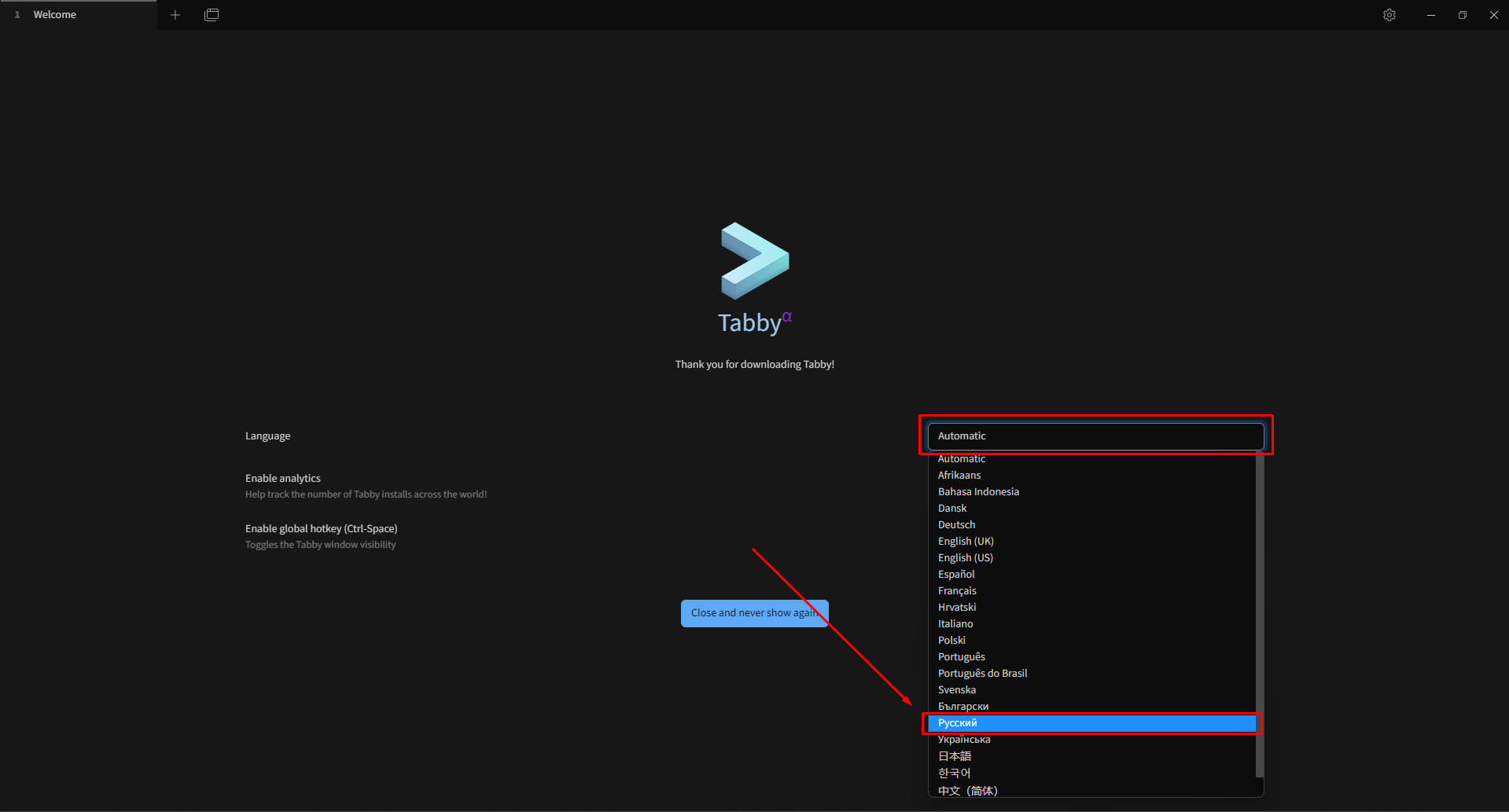This screenshot has width=1509, height=812.
Task: Click the Enable analytics label
Action: tap(283, 478)
